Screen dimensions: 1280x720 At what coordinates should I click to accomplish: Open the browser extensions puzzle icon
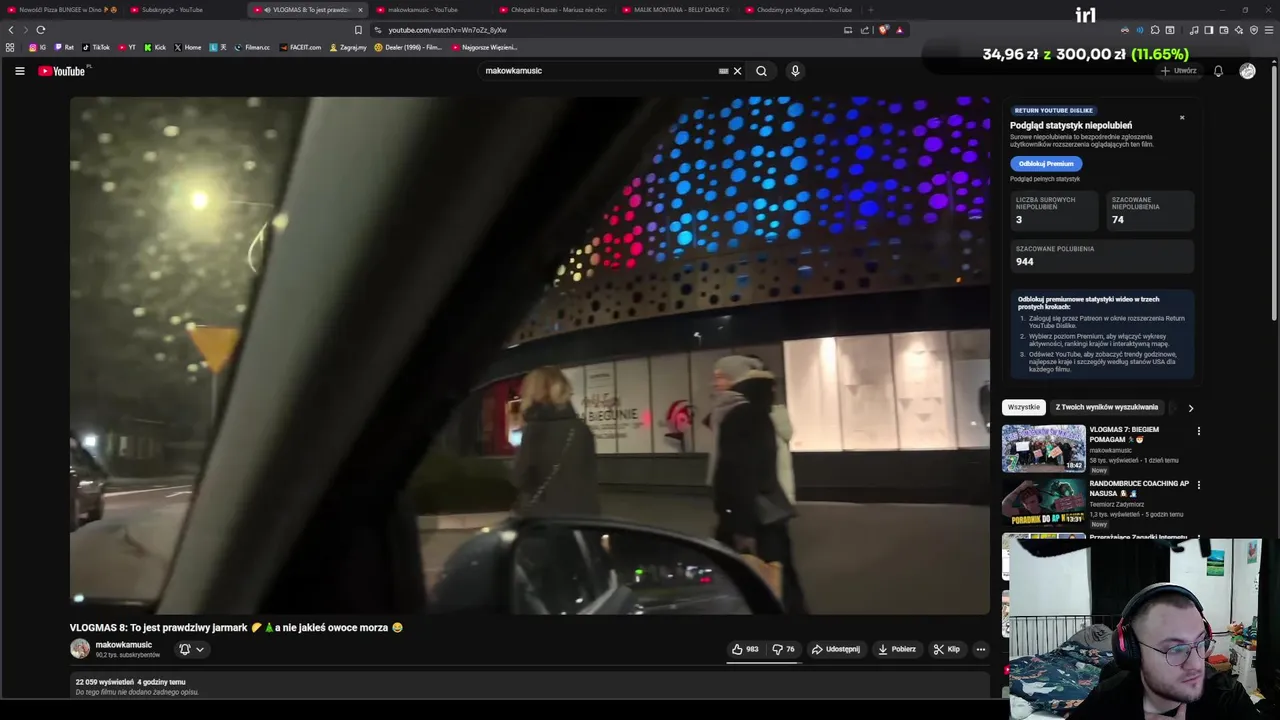point(1155,30)
